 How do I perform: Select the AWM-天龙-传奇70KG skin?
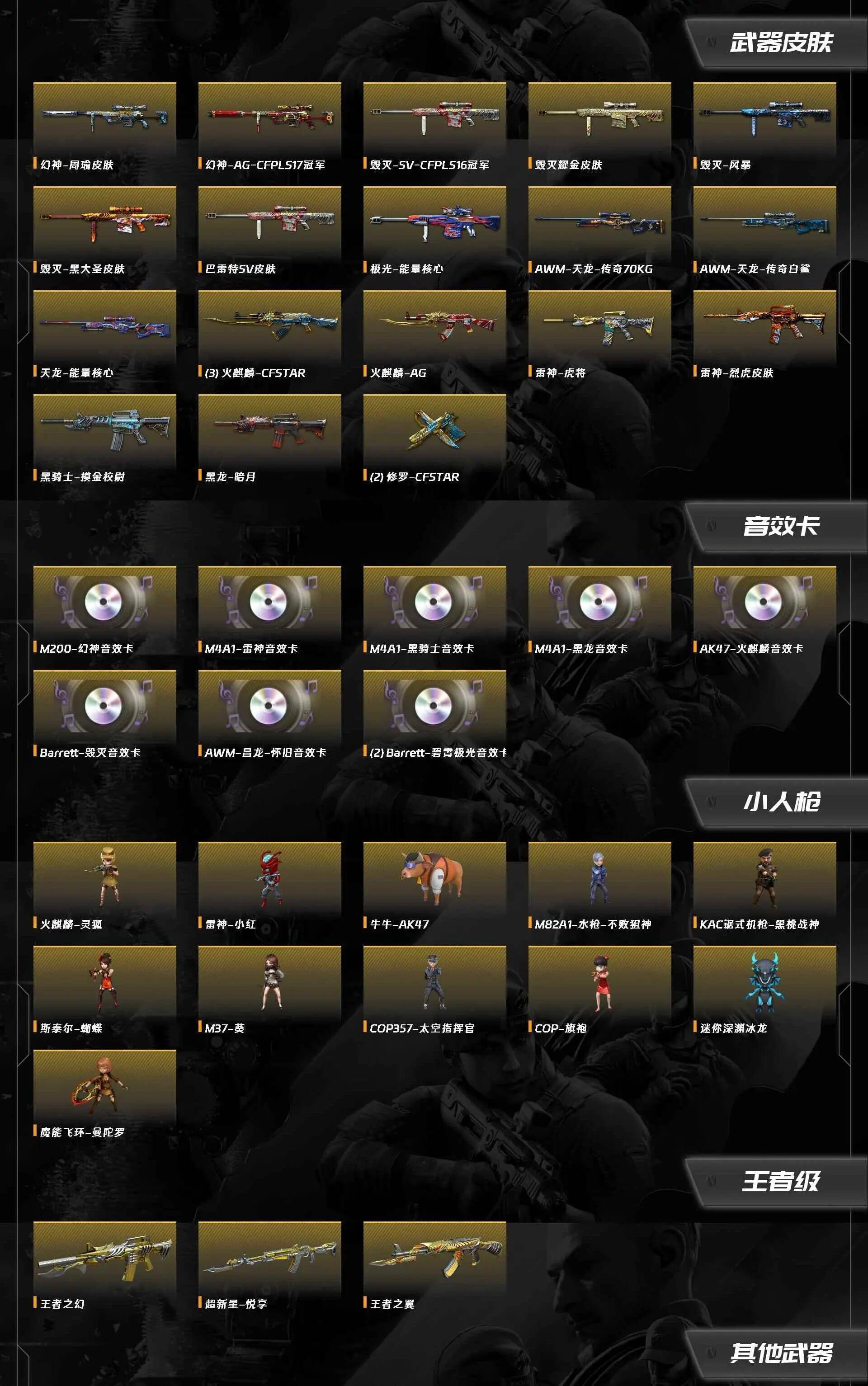point(599,230)
